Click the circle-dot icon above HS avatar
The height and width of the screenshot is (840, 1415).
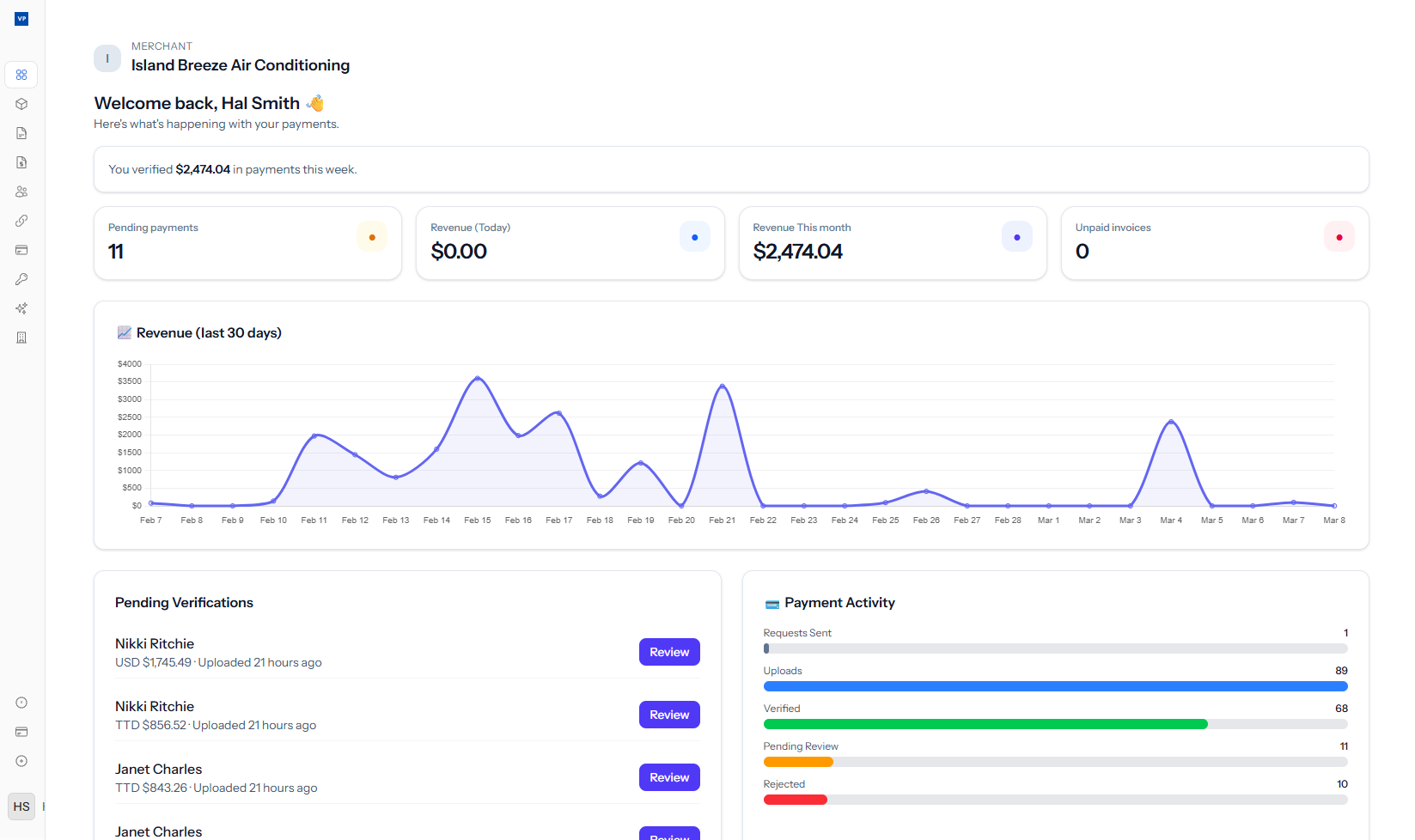click(x=21, y=761)
